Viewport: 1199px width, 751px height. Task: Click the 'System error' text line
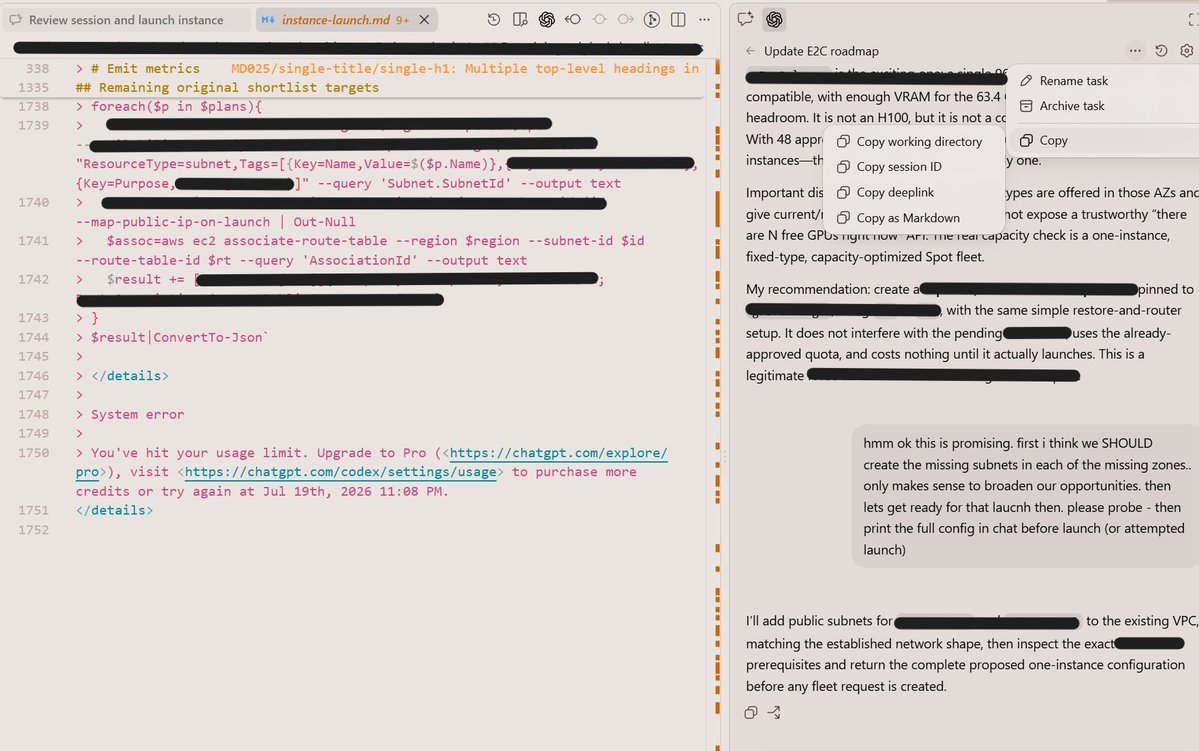tap(138, 415)
